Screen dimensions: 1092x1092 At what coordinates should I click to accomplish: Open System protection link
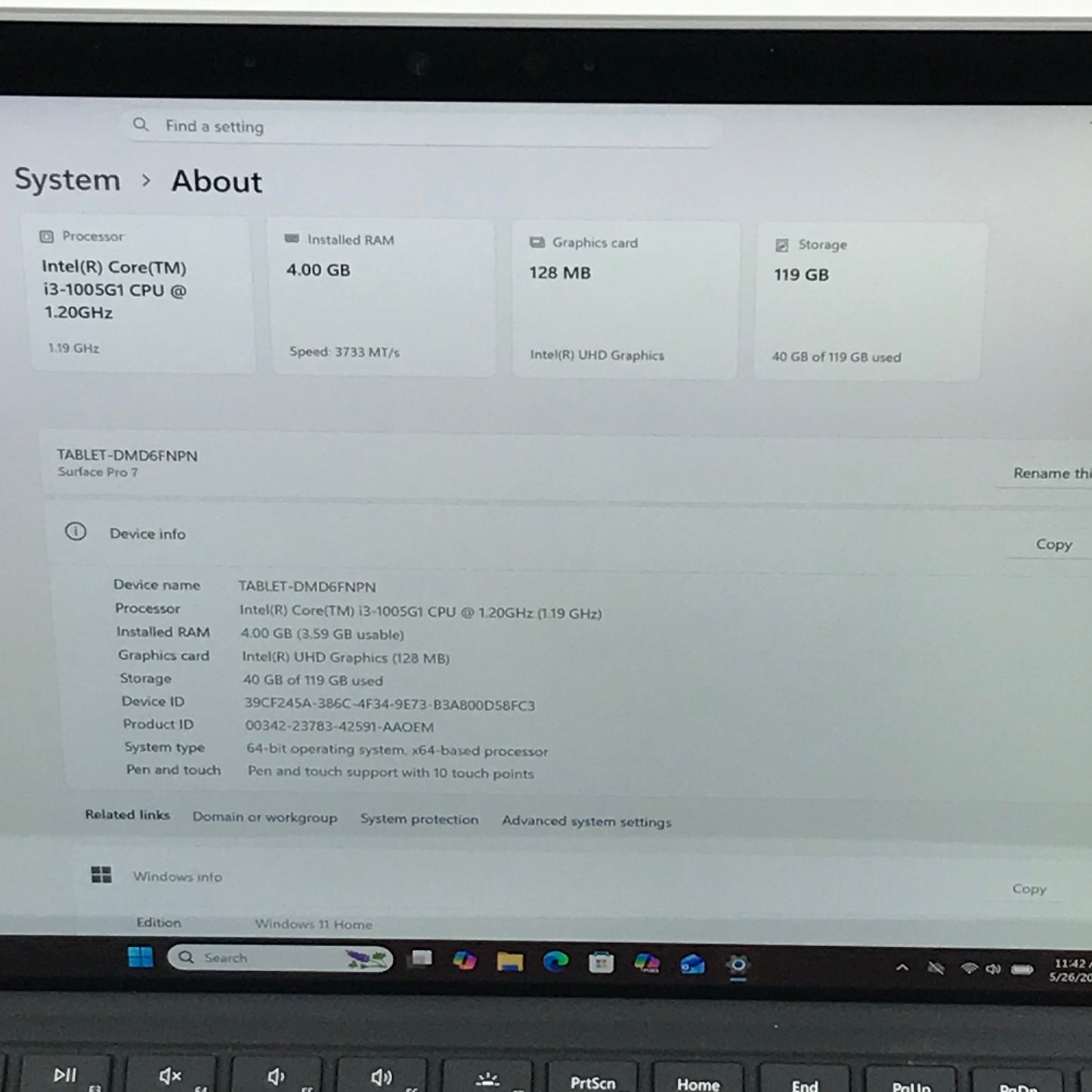click(x=419, y=819)
